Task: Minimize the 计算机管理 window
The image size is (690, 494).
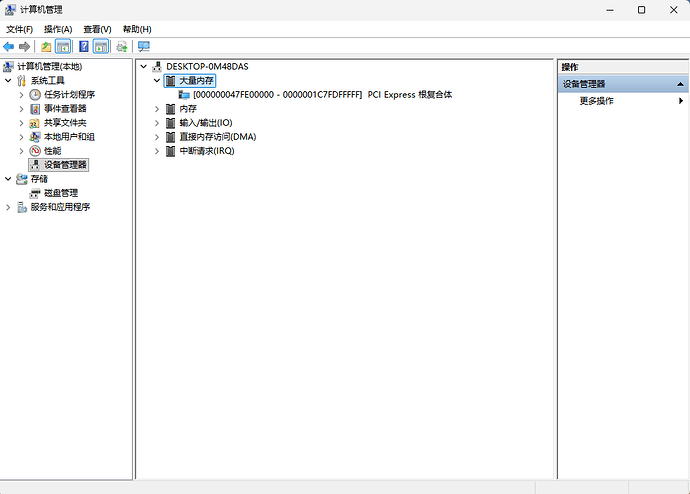Action: pyautogui.click(x=610, y=10)
